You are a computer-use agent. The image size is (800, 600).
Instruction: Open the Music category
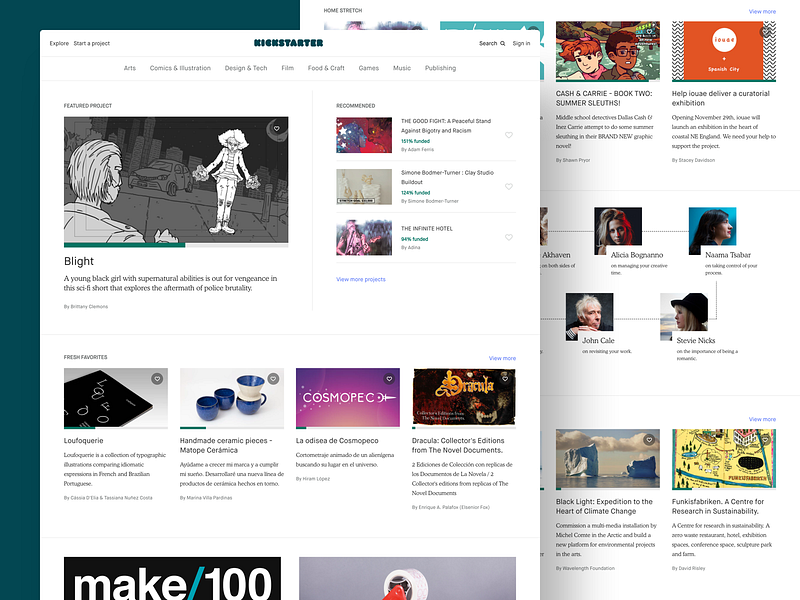[x=402, y=68]
